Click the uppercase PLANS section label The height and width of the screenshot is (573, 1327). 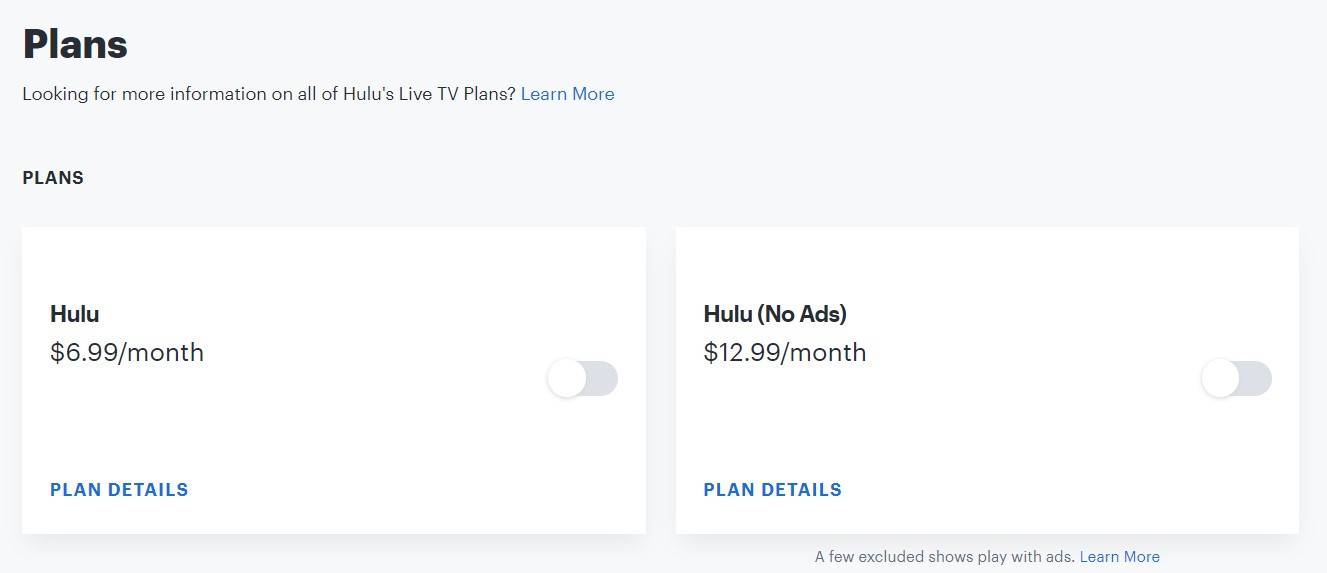coord(53,178)
